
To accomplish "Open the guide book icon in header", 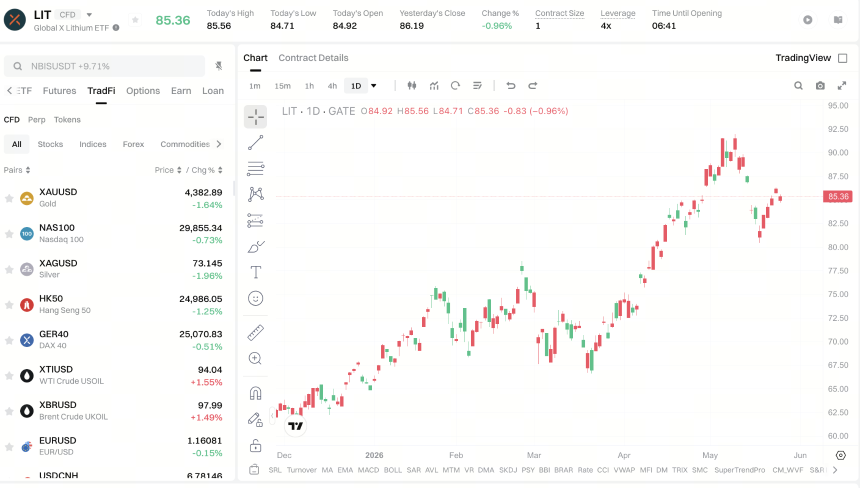I will [838, 20].
